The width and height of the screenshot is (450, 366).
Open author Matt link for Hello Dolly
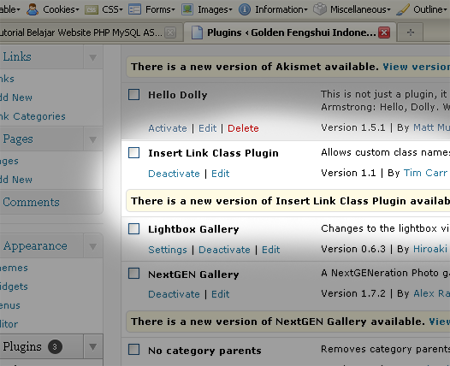[432, 128]
